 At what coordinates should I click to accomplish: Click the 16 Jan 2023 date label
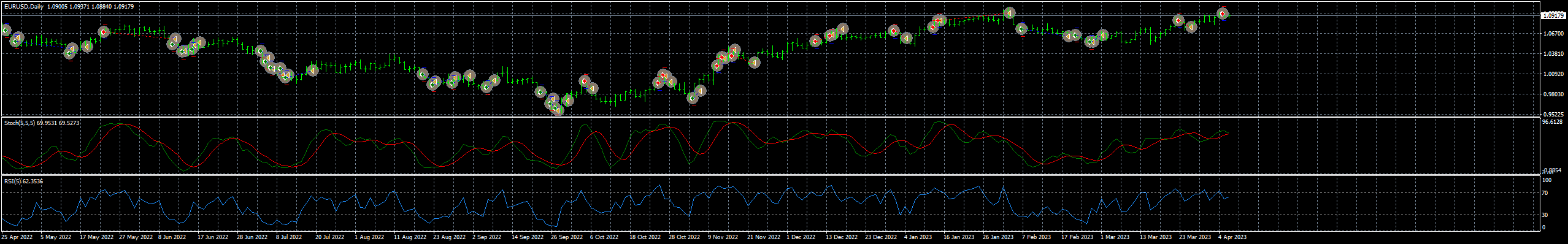click(959, 237)
